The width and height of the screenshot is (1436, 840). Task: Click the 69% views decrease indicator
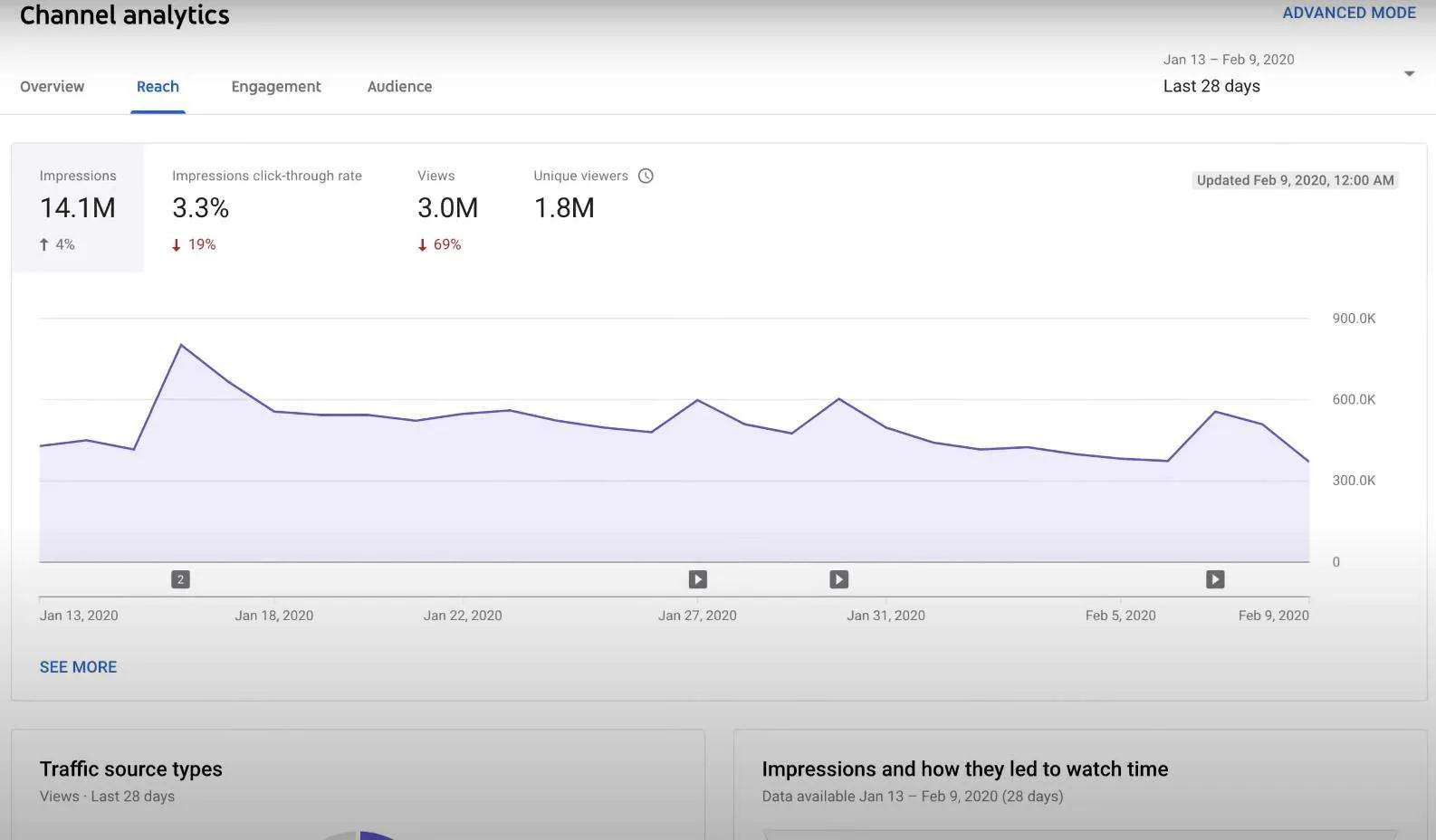pyautogui.click(x=439, y=244)
